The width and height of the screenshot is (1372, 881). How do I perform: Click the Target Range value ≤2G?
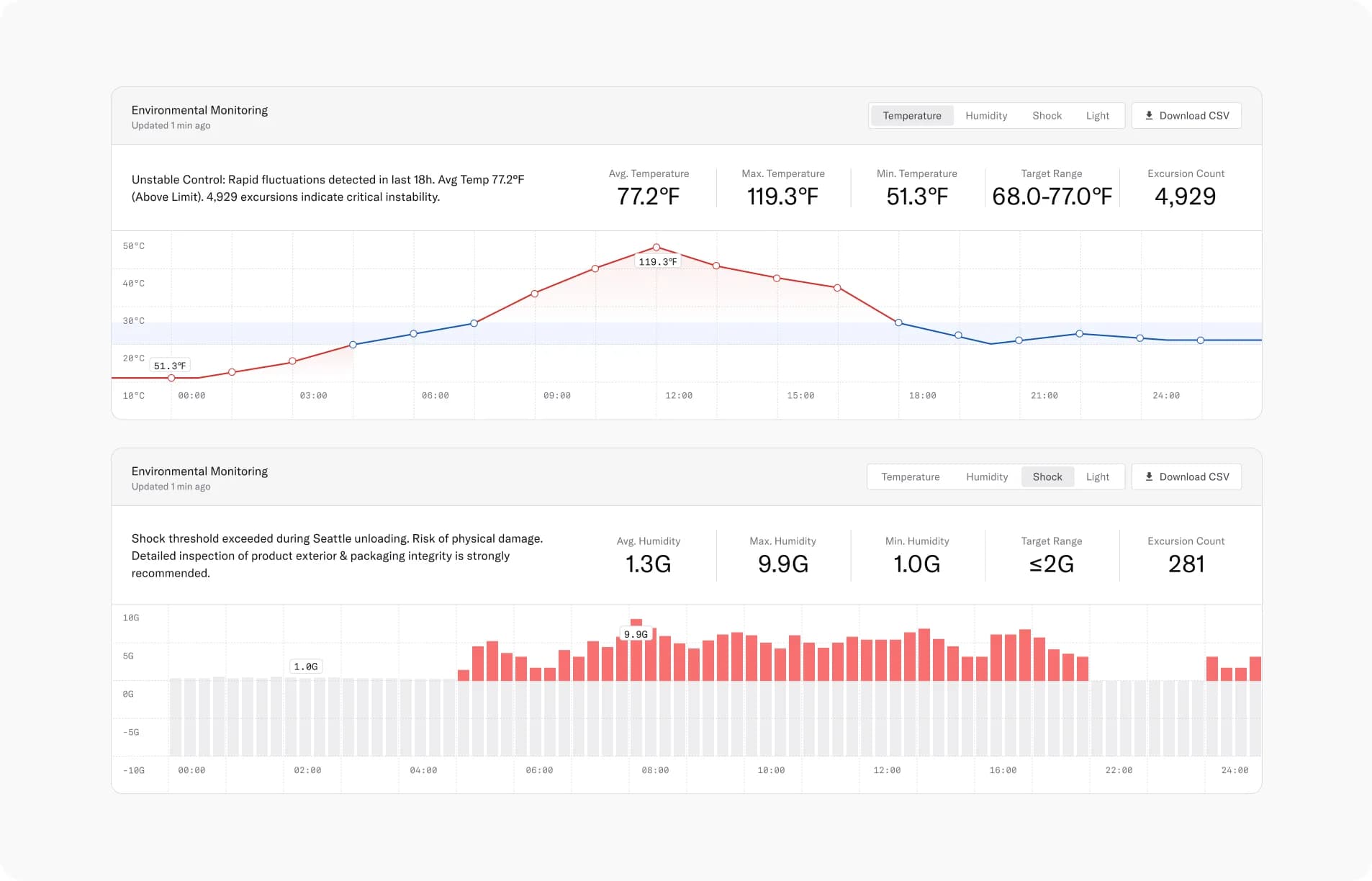pyautogui.click(x=1052, y=564)
